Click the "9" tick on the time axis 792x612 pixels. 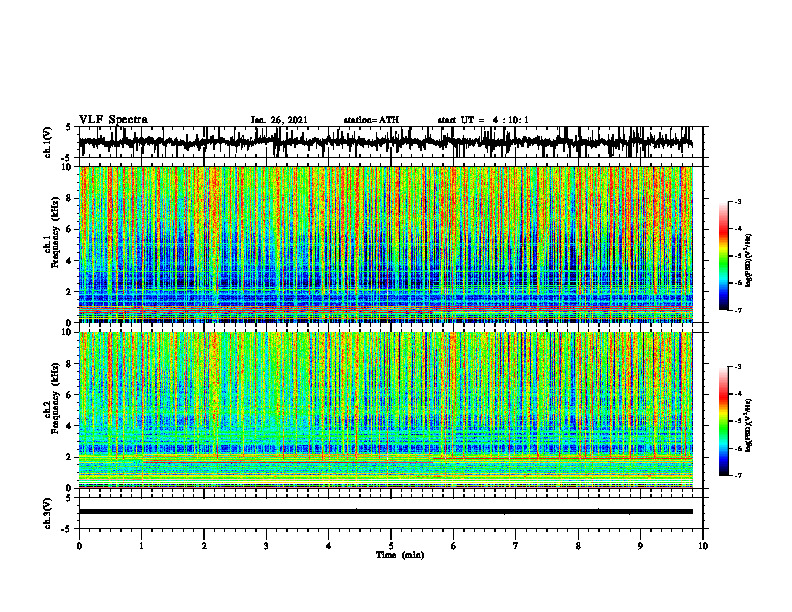point(640,546)
